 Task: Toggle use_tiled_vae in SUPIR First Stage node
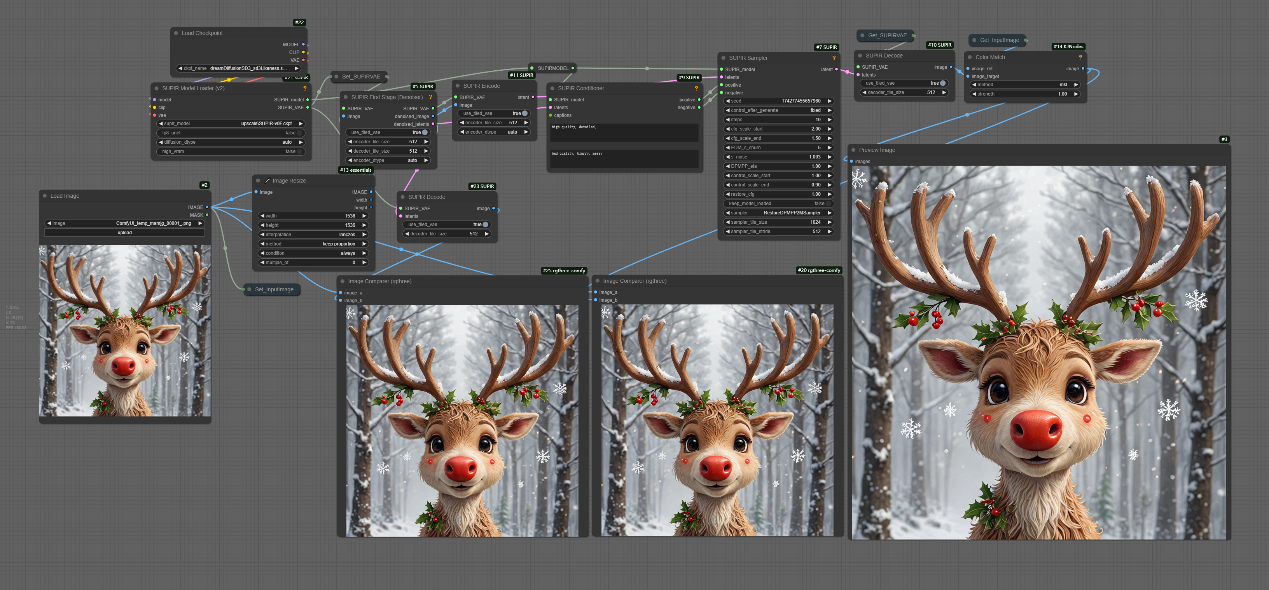point(424,131)
